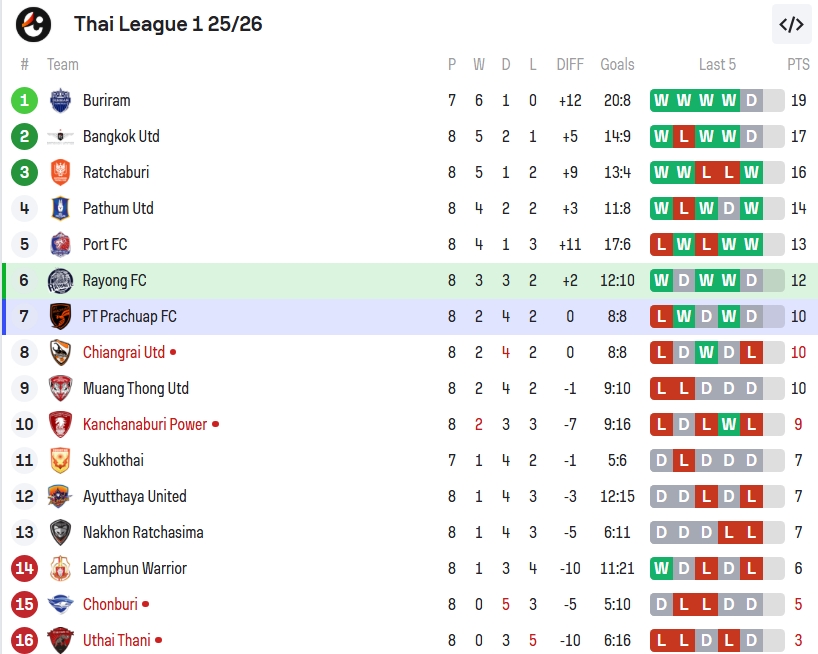The height and width of the screenshot is (654, 818).
Task: Click the Muang Thong Utd team crest
Action: pyautogui.click(x=60, y=388)
